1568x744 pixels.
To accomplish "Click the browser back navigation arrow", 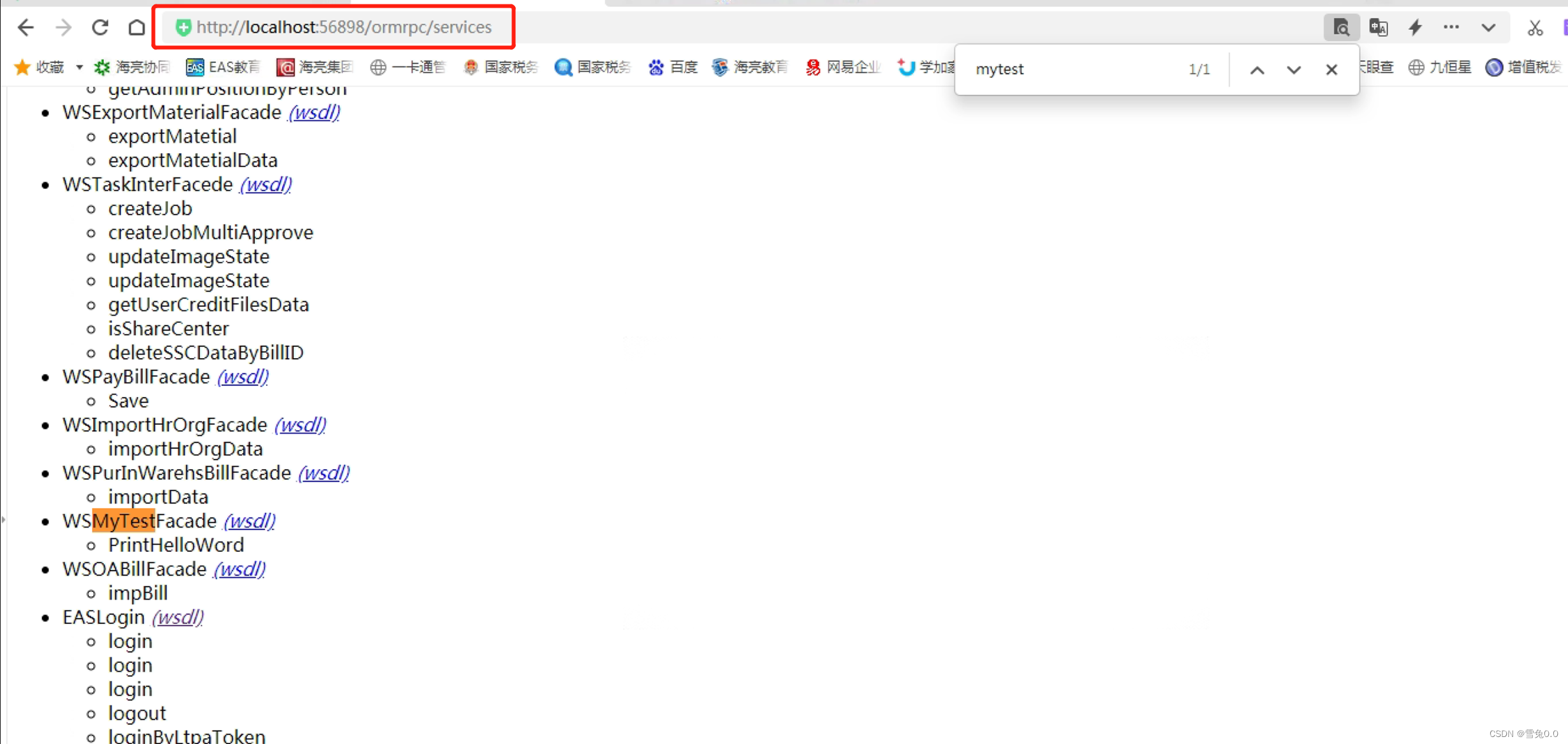I will point(26,27).
